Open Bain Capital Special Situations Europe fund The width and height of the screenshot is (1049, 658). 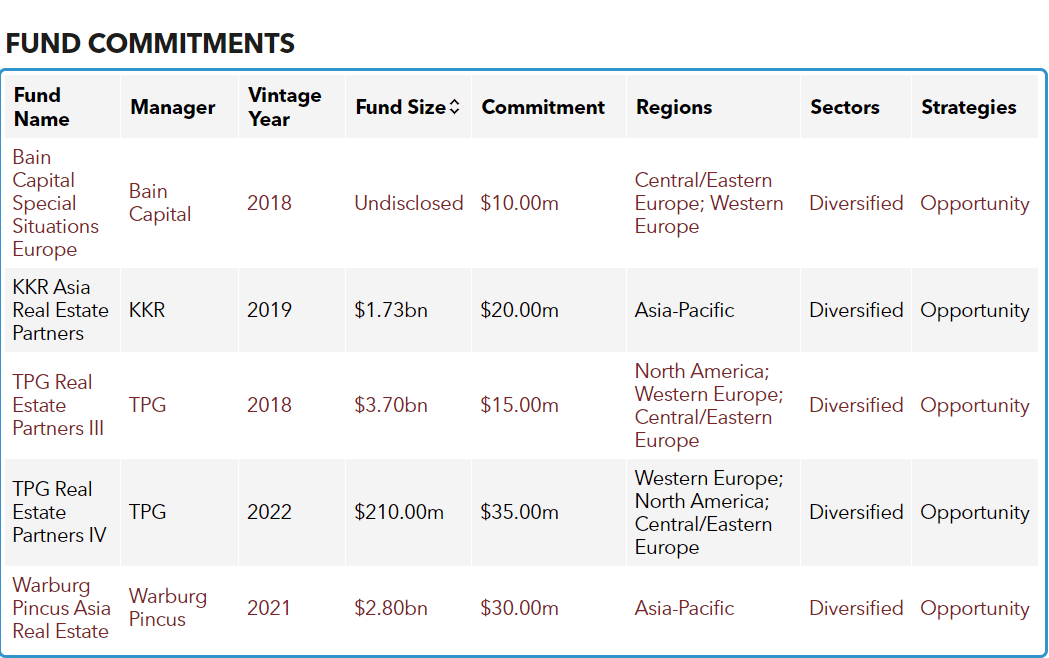point(56,203)
